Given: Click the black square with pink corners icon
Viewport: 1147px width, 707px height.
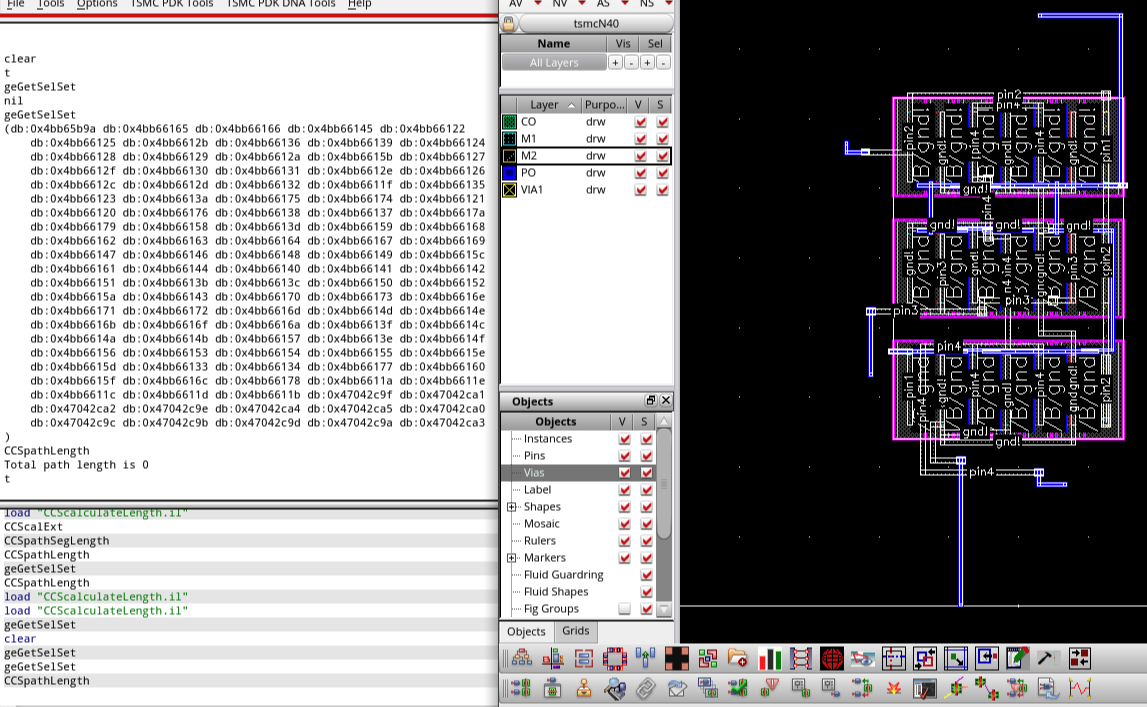Looking at the screenshot, I should coord(677,659).
